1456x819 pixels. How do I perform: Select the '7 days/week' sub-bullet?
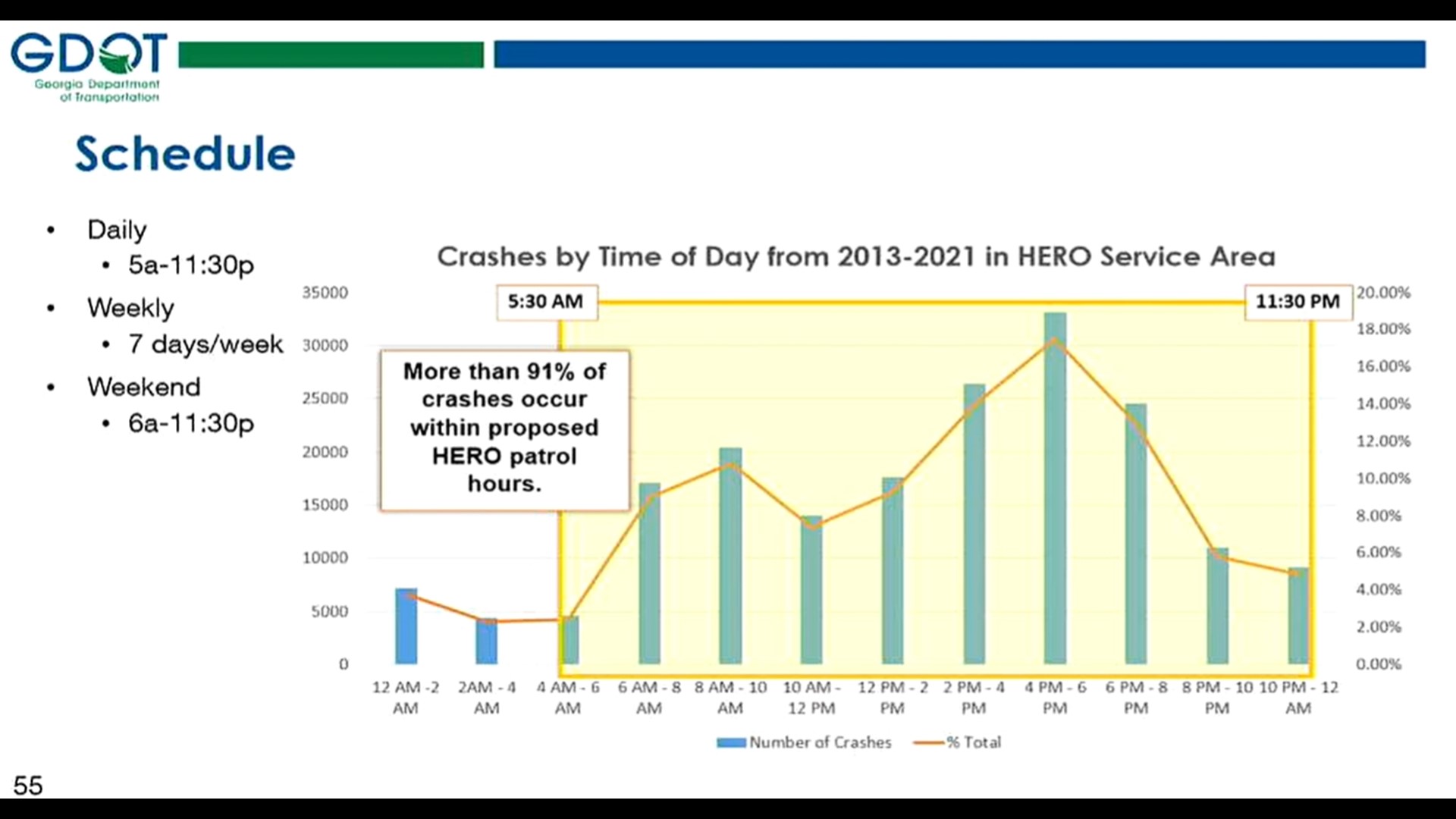click(x=203, y=344)
